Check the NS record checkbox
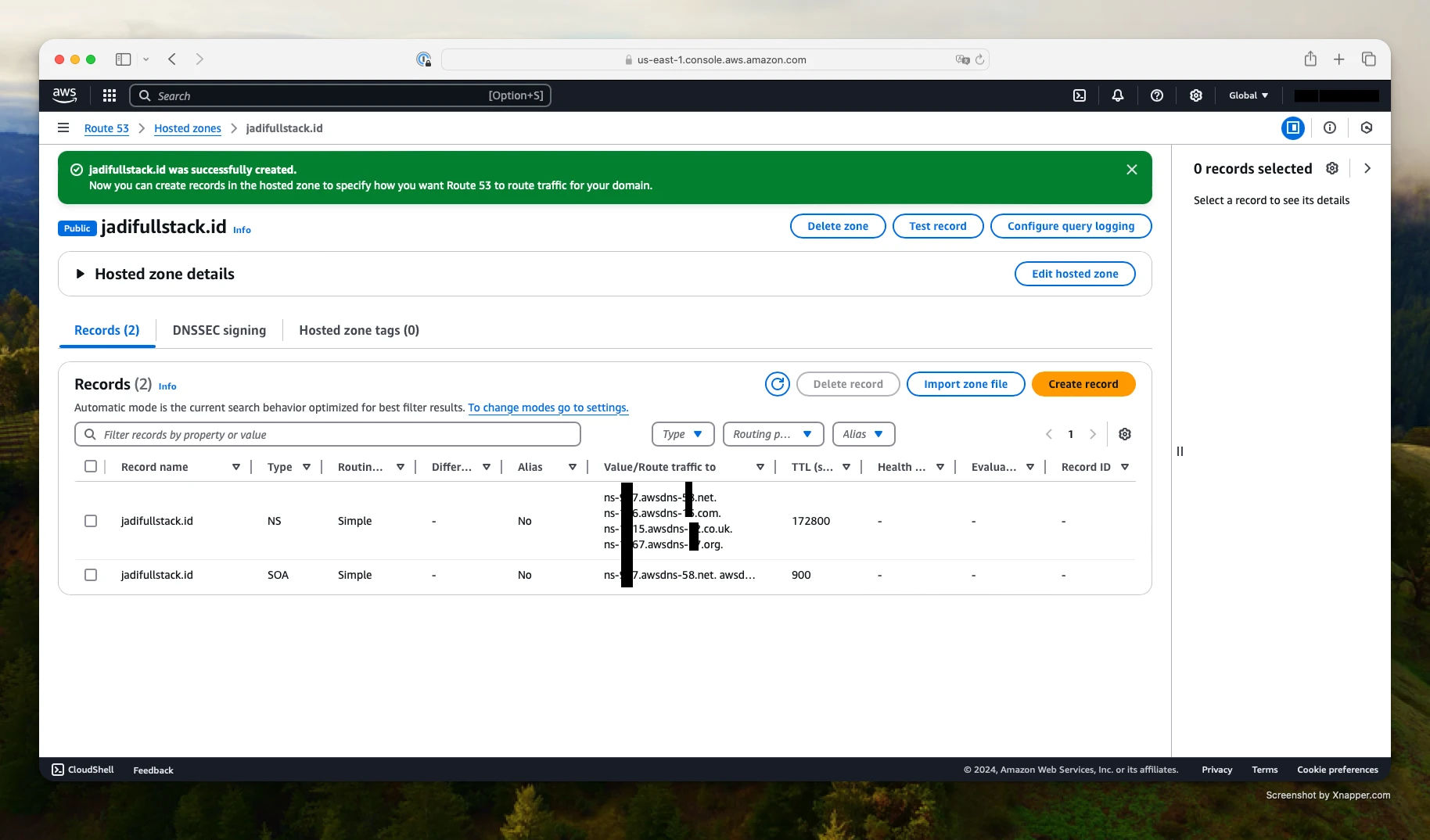1430x840 pixels. click(91, 521)
